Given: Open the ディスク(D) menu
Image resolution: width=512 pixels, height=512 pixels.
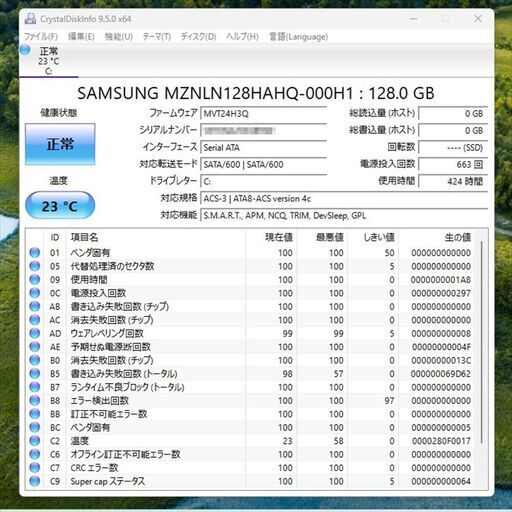Looking at the screenshot, I should click(198, 37).
